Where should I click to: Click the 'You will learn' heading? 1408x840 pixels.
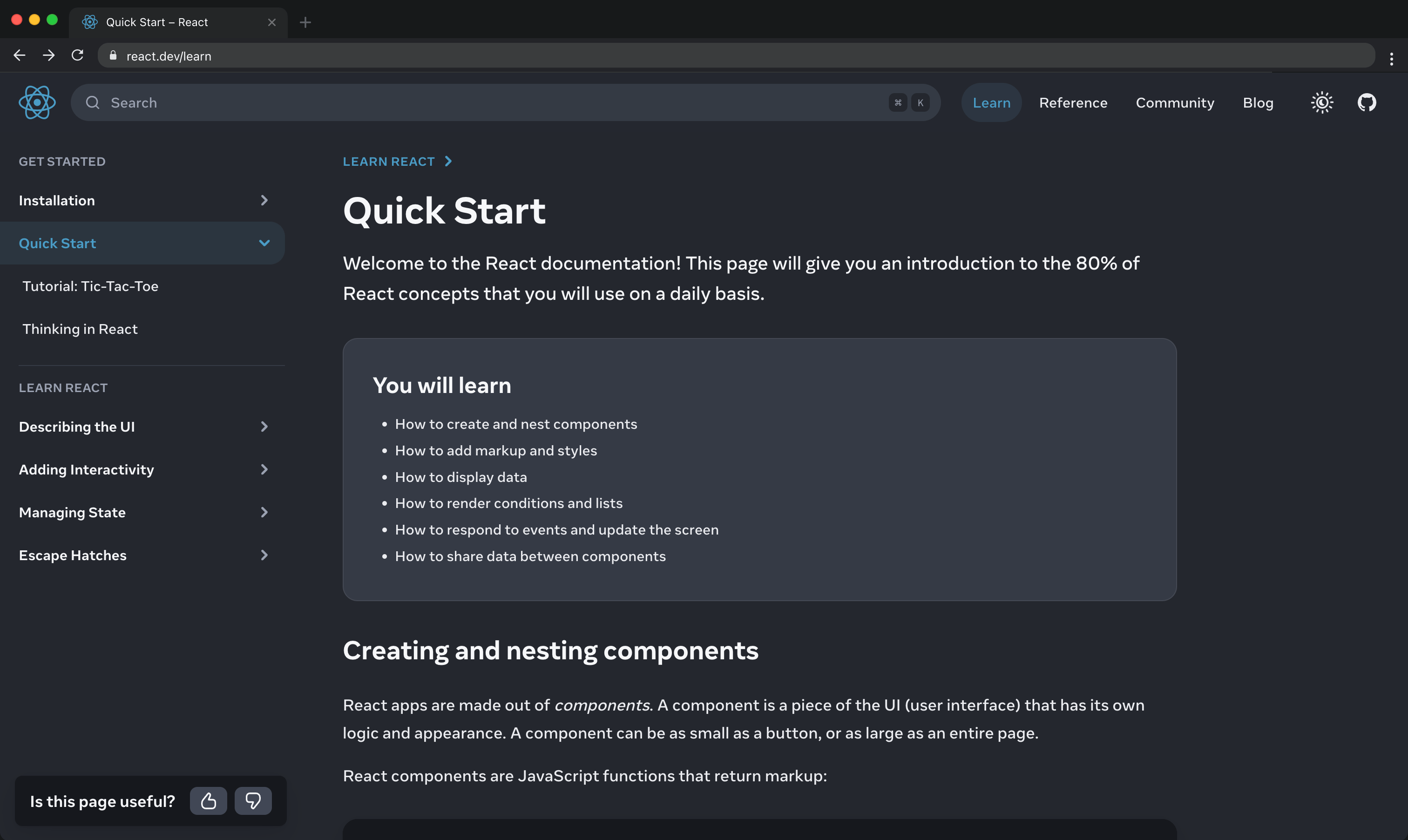pos(442,386)
